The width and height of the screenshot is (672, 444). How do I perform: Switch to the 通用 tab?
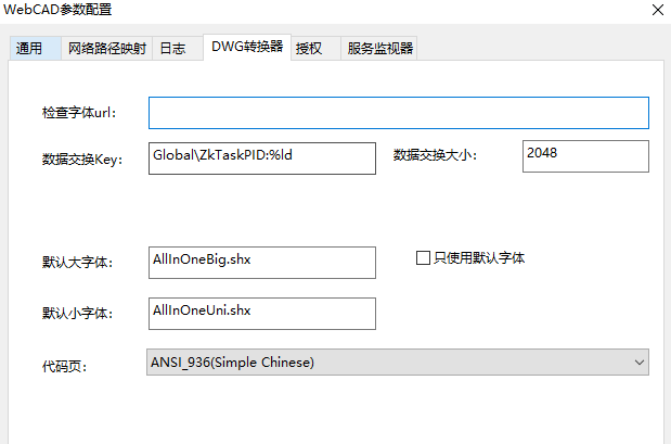click(x=35, y=48)
